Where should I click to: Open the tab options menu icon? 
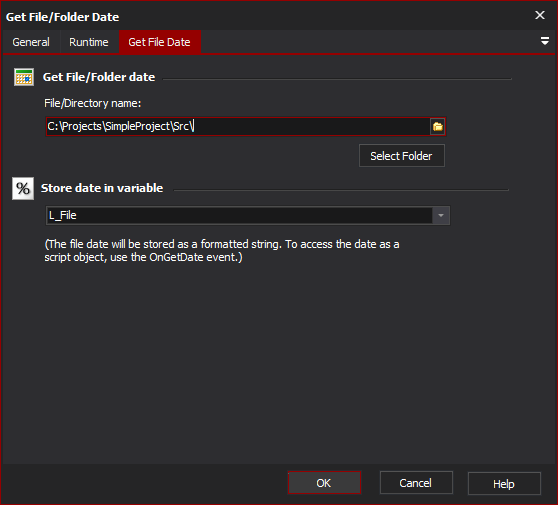(x=544, y=41)
